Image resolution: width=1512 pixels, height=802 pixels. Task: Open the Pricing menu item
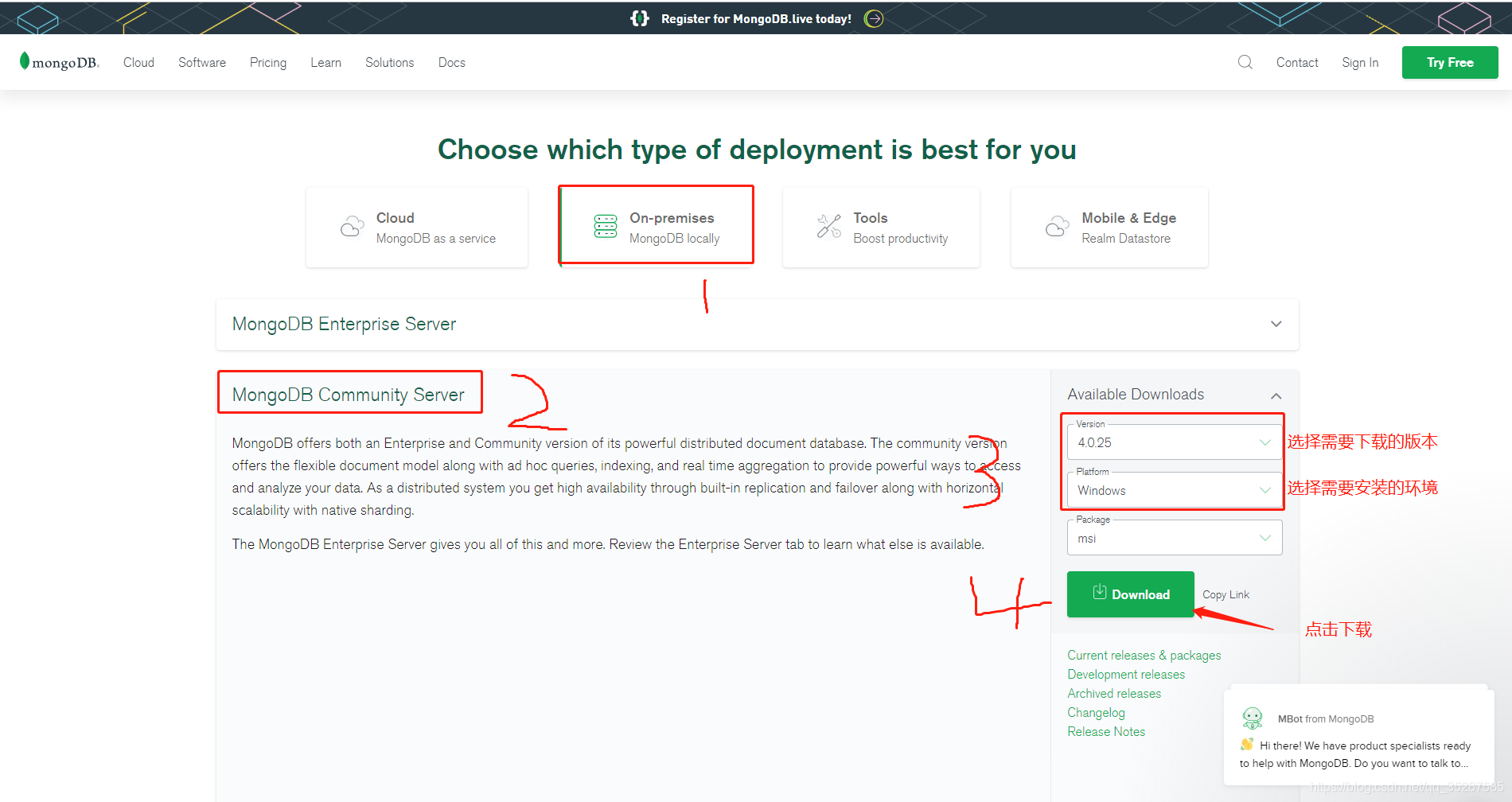pyautogui.click(x=268, y=62)
